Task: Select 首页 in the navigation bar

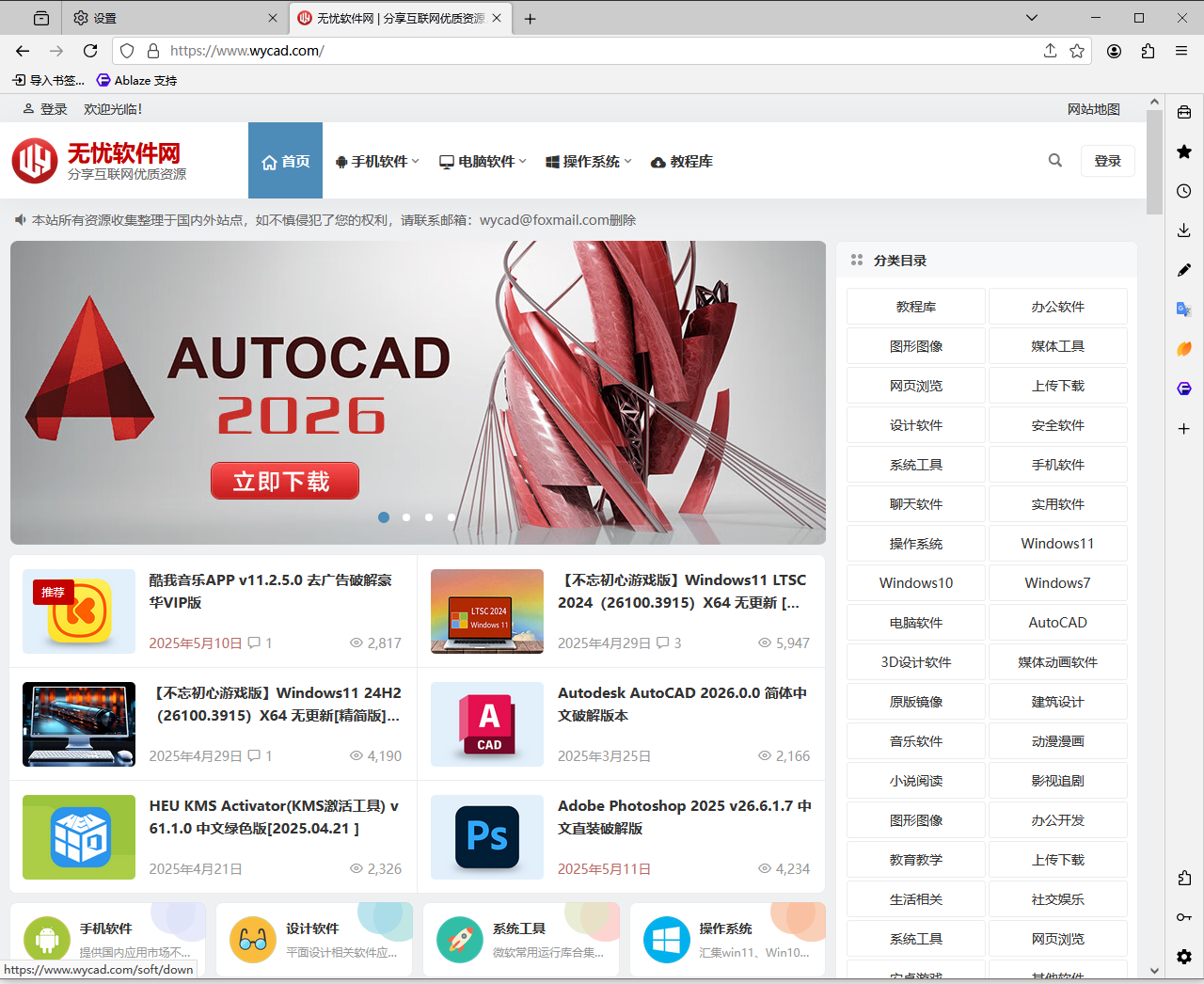Action: click(285, 160)
